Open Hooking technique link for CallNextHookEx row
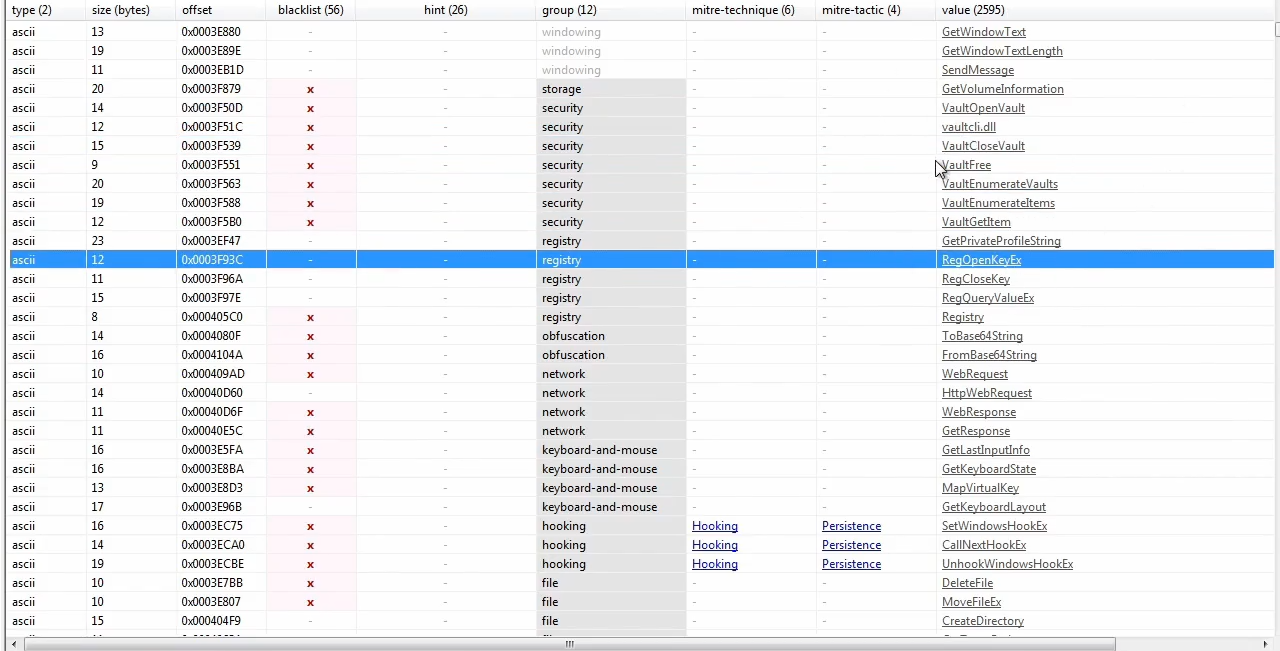Viewport: 1280px width, 651px height. [x=714, y=545]
